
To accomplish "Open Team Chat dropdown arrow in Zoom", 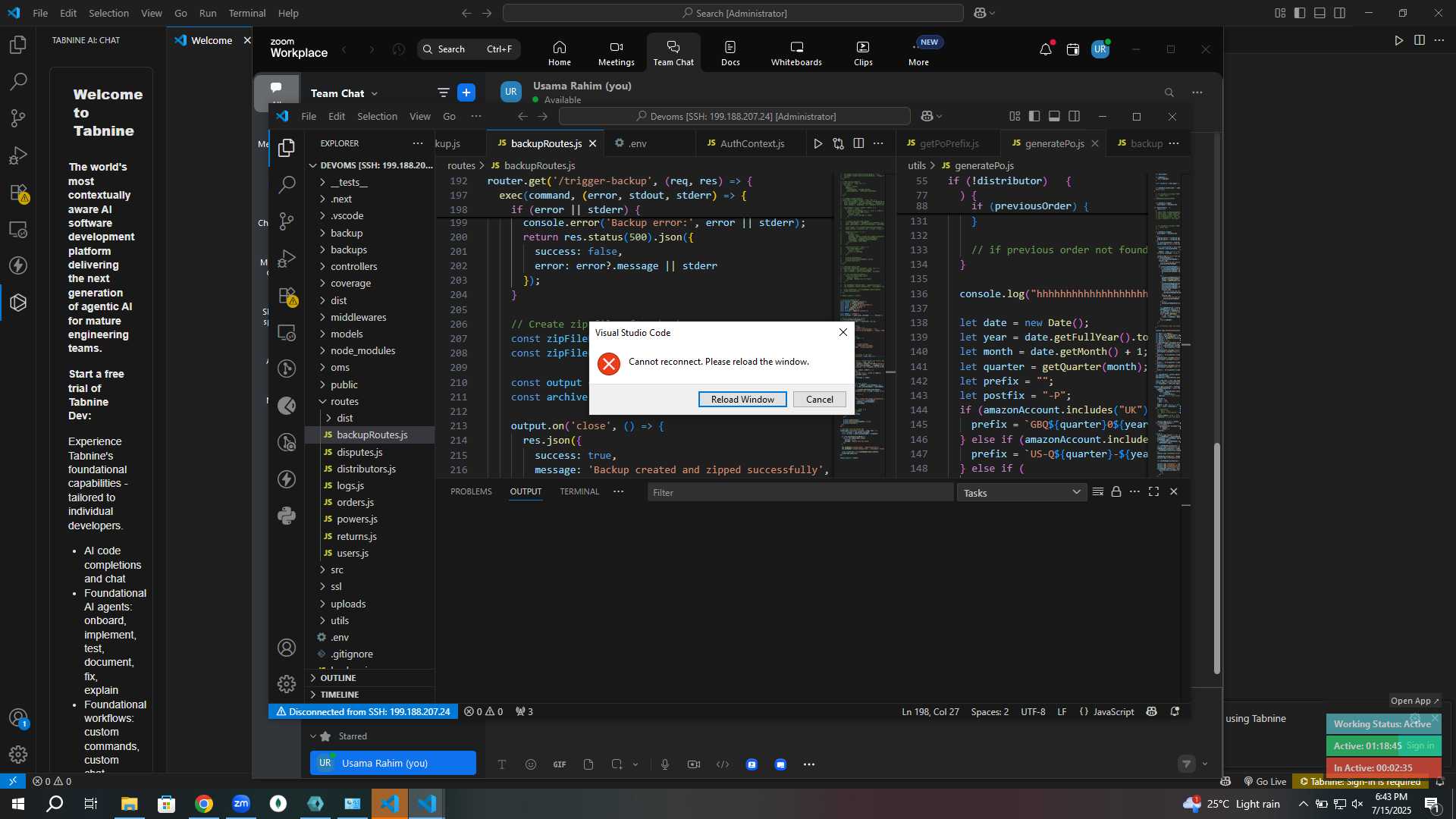I will click(x=375, y=93).
